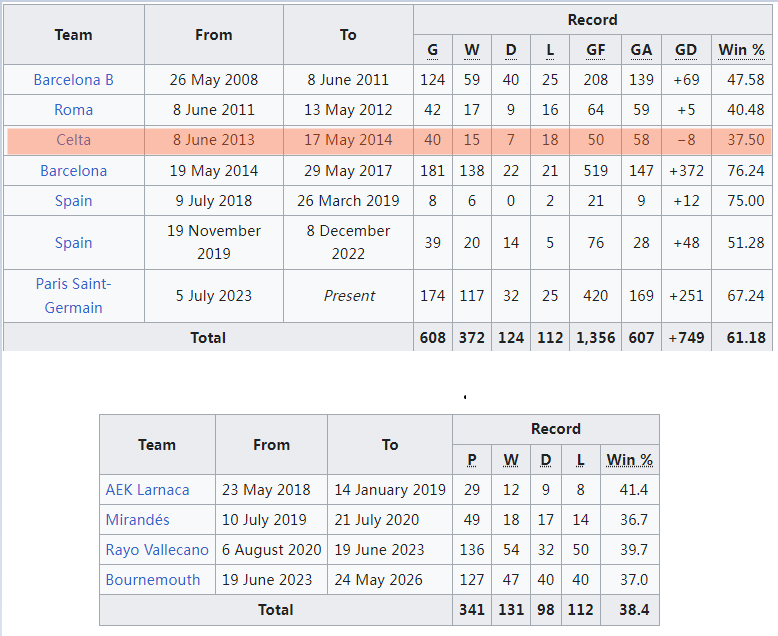Click the G column header abbreviation

[x=433, y=50]
